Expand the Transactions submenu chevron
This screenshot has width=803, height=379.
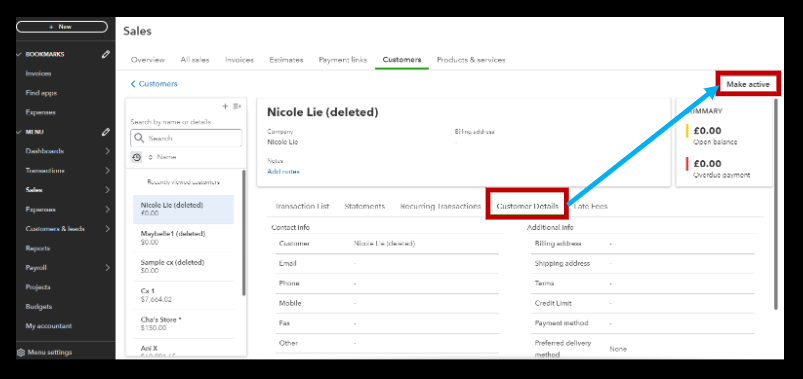(x=108, y=171)
